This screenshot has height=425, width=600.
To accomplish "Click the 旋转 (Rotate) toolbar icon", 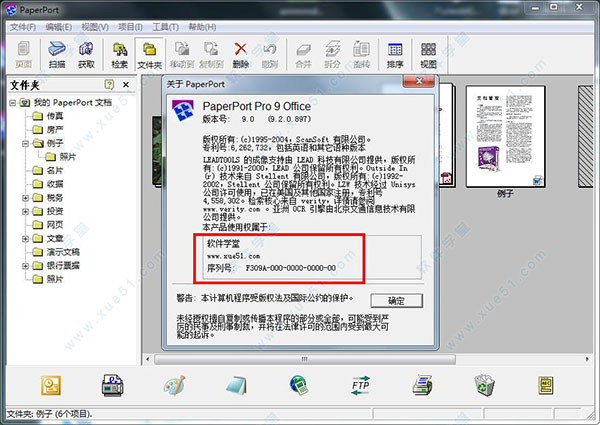I will pos(361,55).
